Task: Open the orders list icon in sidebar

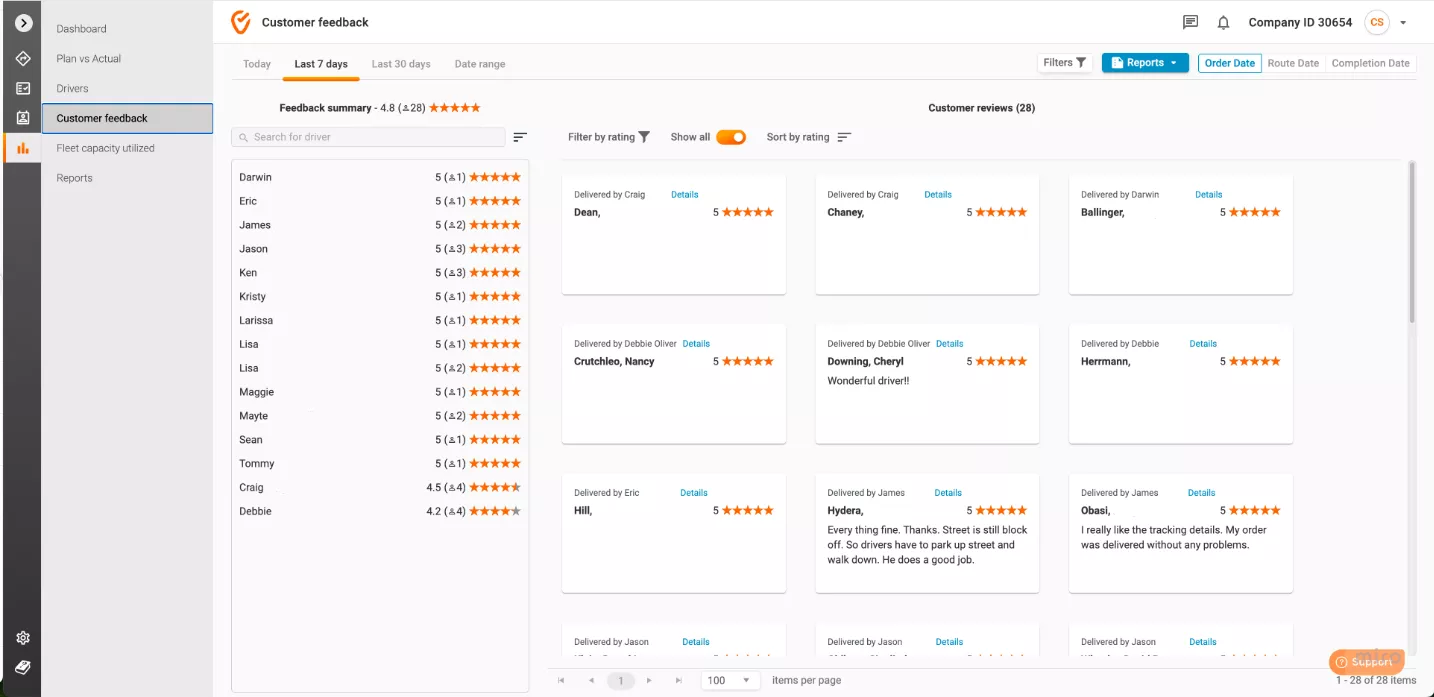Action: tap(23, 88)
